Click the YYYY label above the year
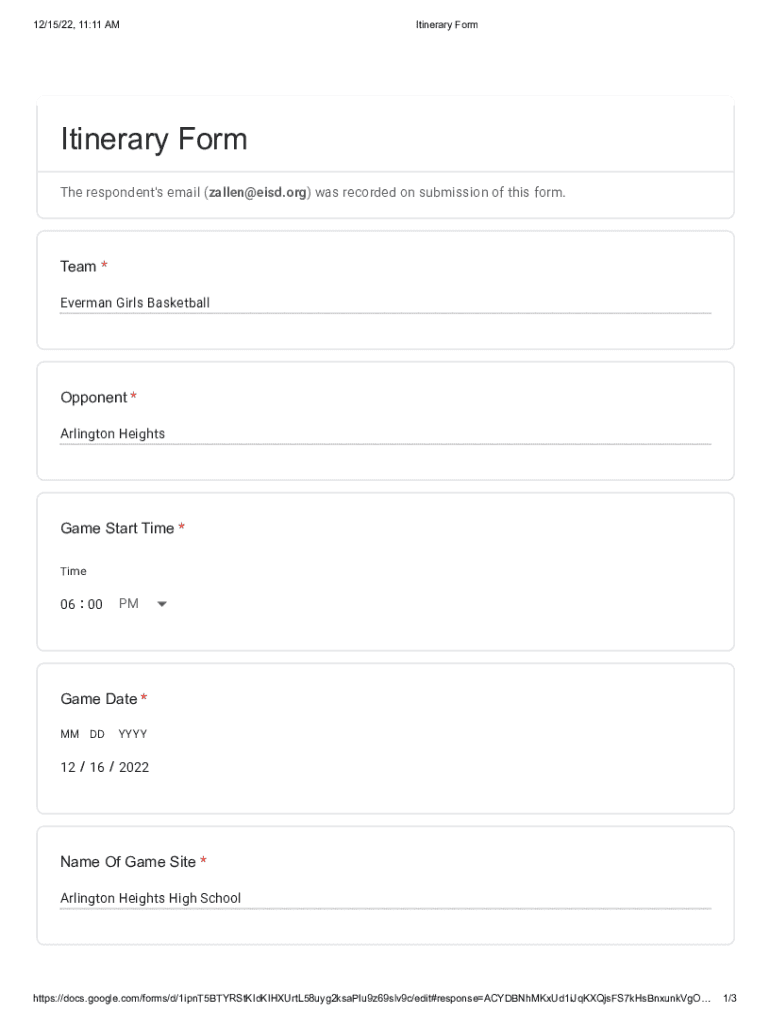This screenshot has height=1024, width=770. click(x=132, y=734)
